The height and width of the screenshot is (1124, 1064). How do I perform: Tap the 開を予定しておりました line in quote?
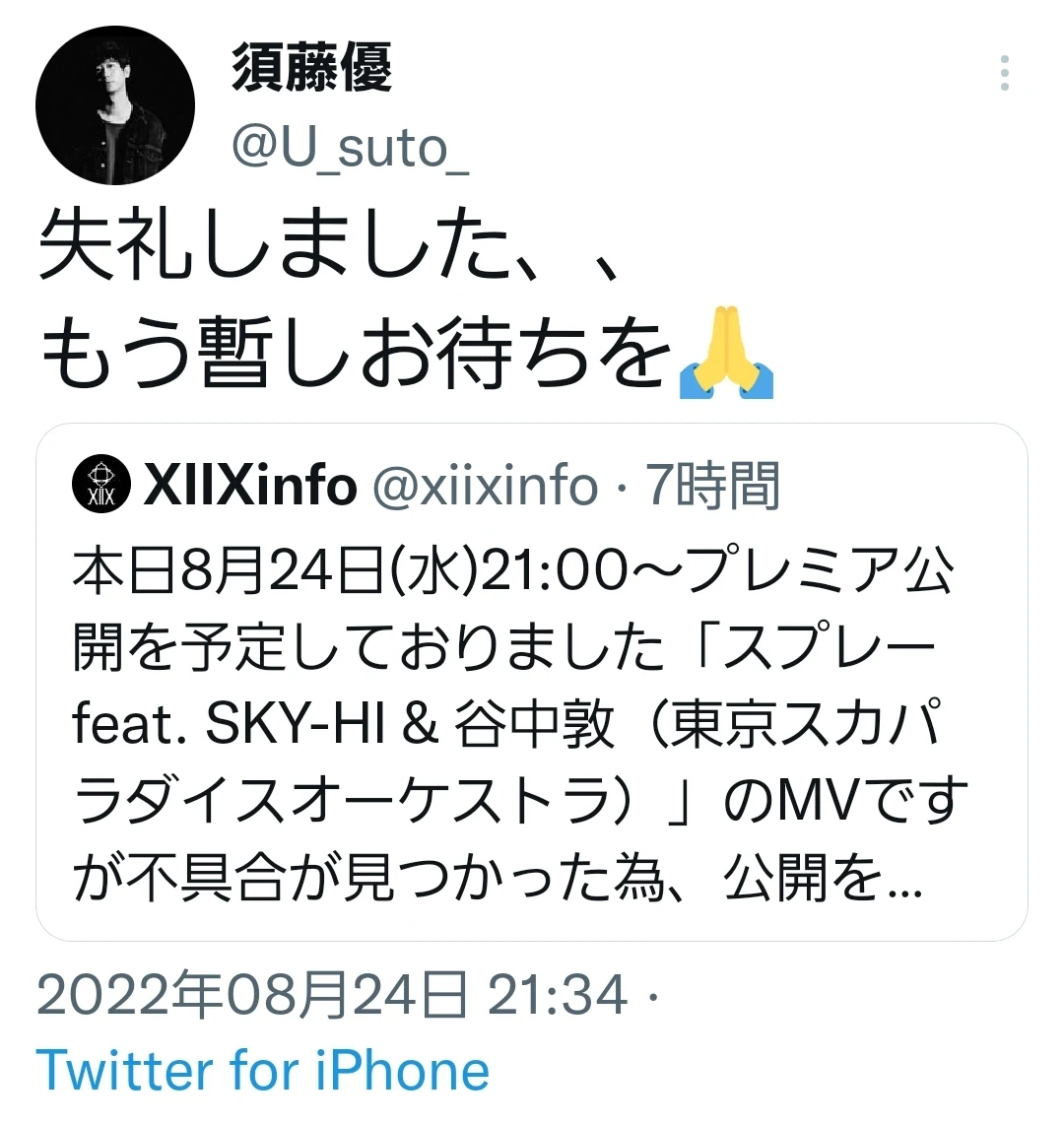(x=369, y=647)
